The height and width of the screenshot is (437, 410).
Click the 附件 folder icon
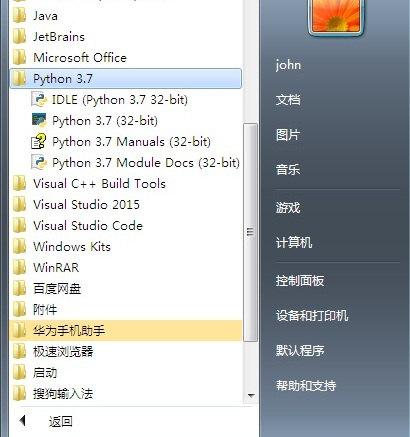tap(19, 310)
